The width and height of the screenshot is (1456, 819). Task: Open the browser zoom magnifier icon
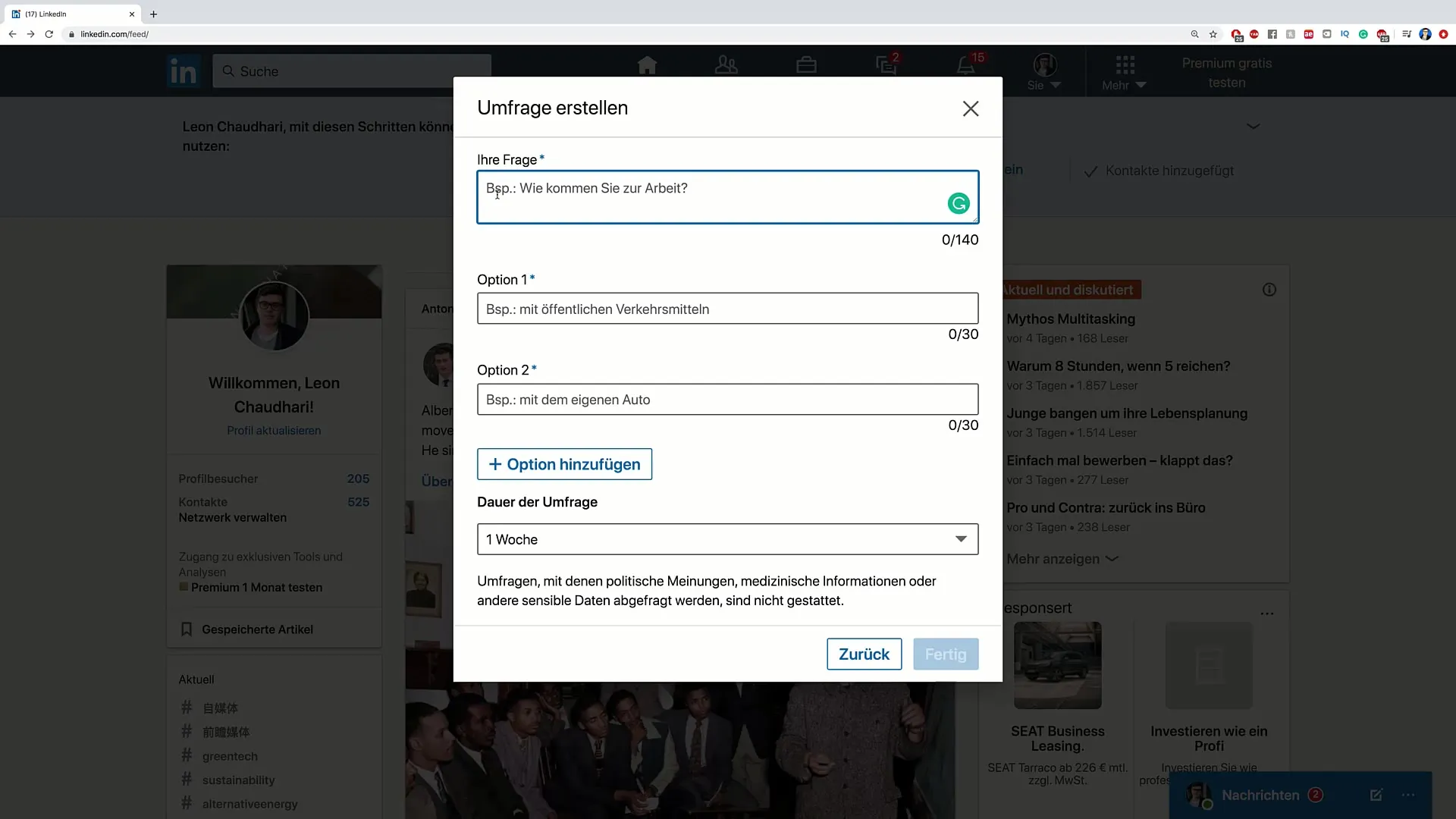tap(1194, 34)
